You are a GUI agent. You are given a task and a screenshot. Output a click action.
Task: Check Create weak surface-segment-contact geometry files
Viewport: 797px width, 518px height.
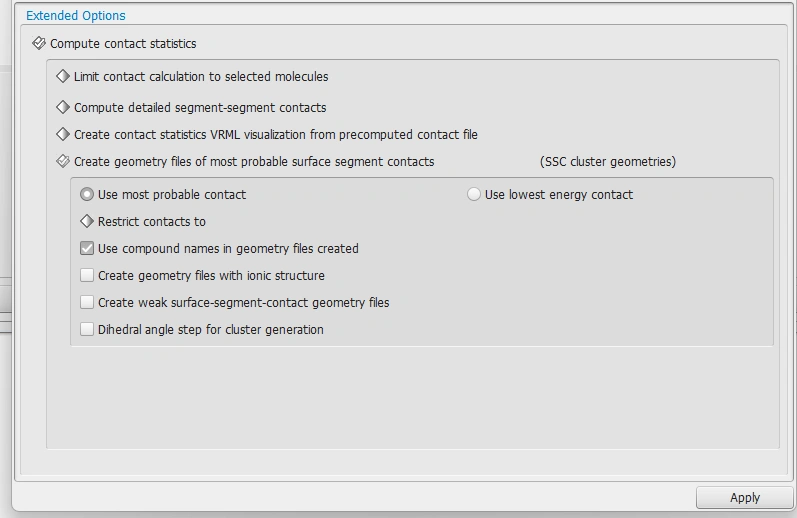click(87, 302)
